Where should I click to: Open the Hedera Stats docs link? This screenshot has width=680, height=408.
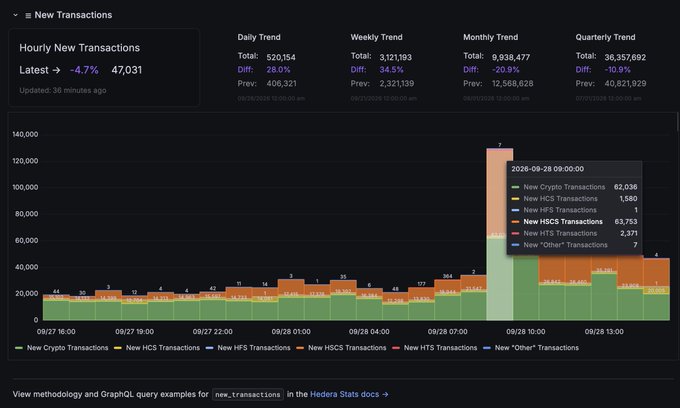349,394
